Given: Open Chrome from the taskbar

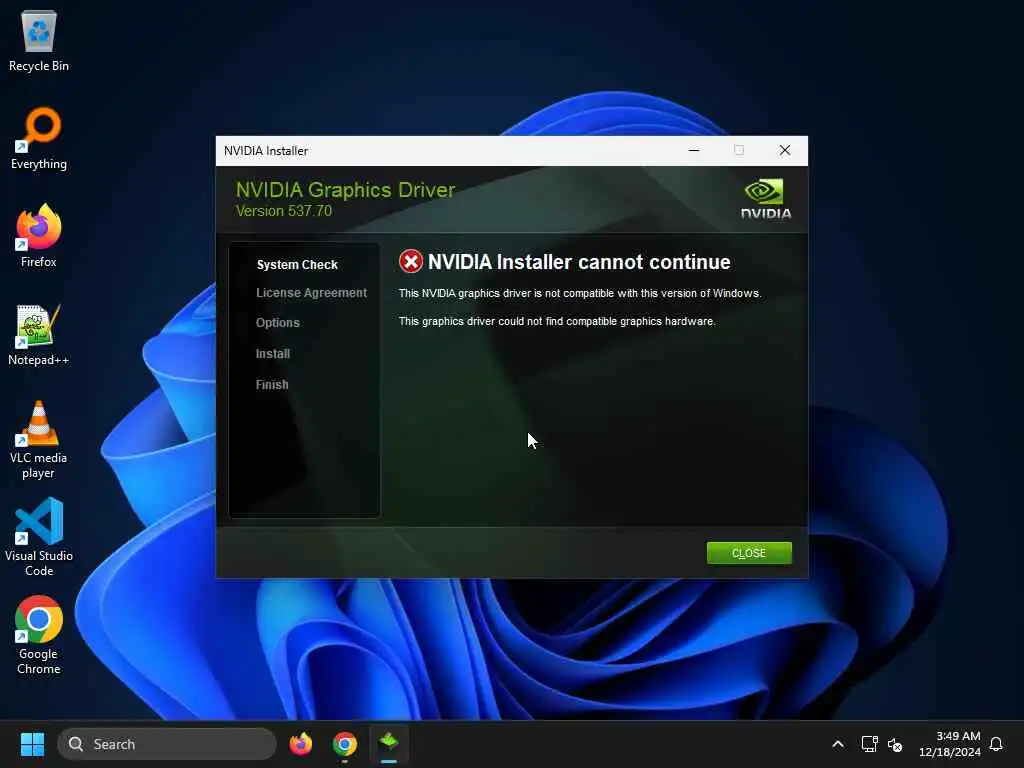Looking at the screenshot, I should (345, 744).
